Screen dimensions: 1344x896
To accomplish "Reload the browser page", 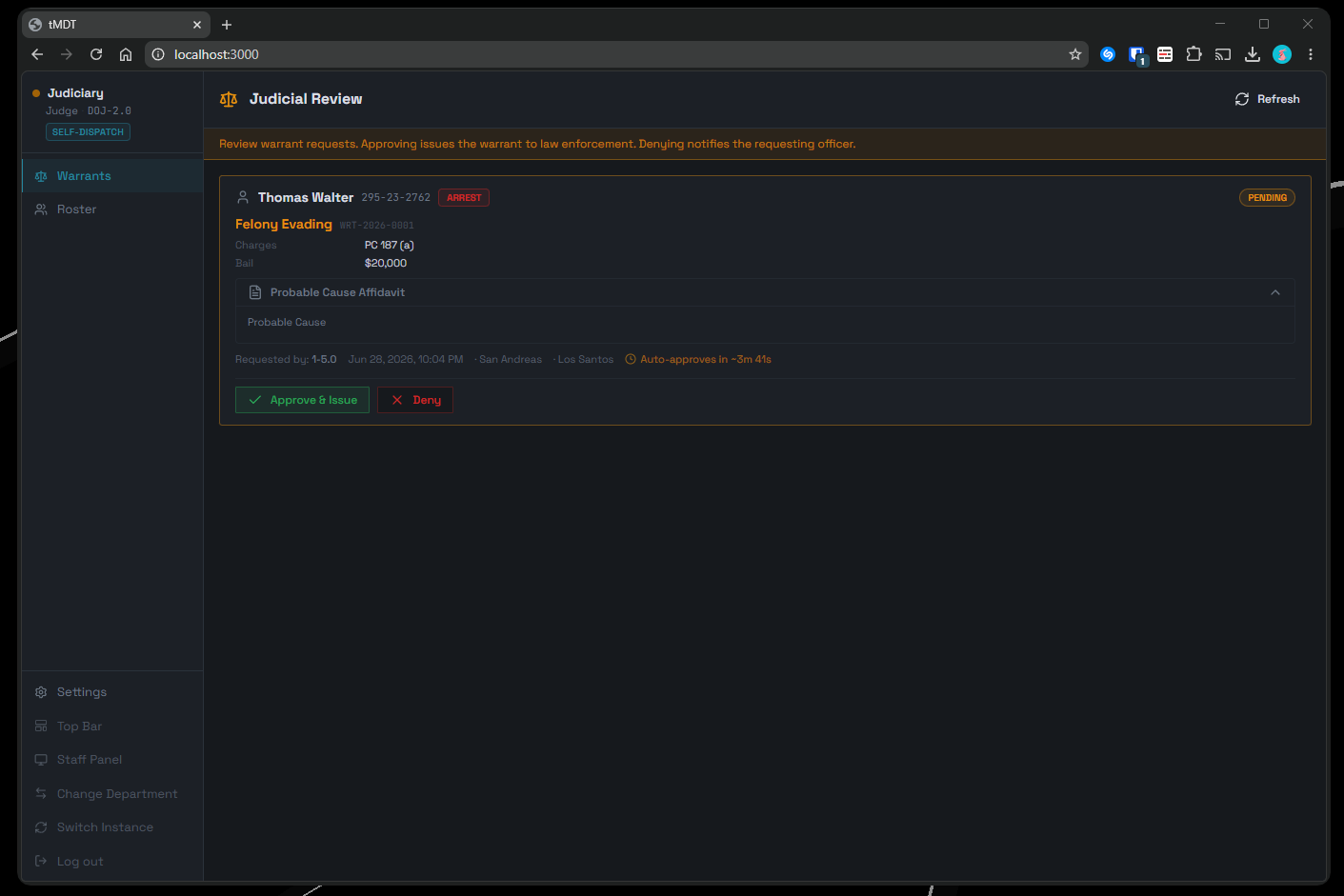I will point(96,54).
